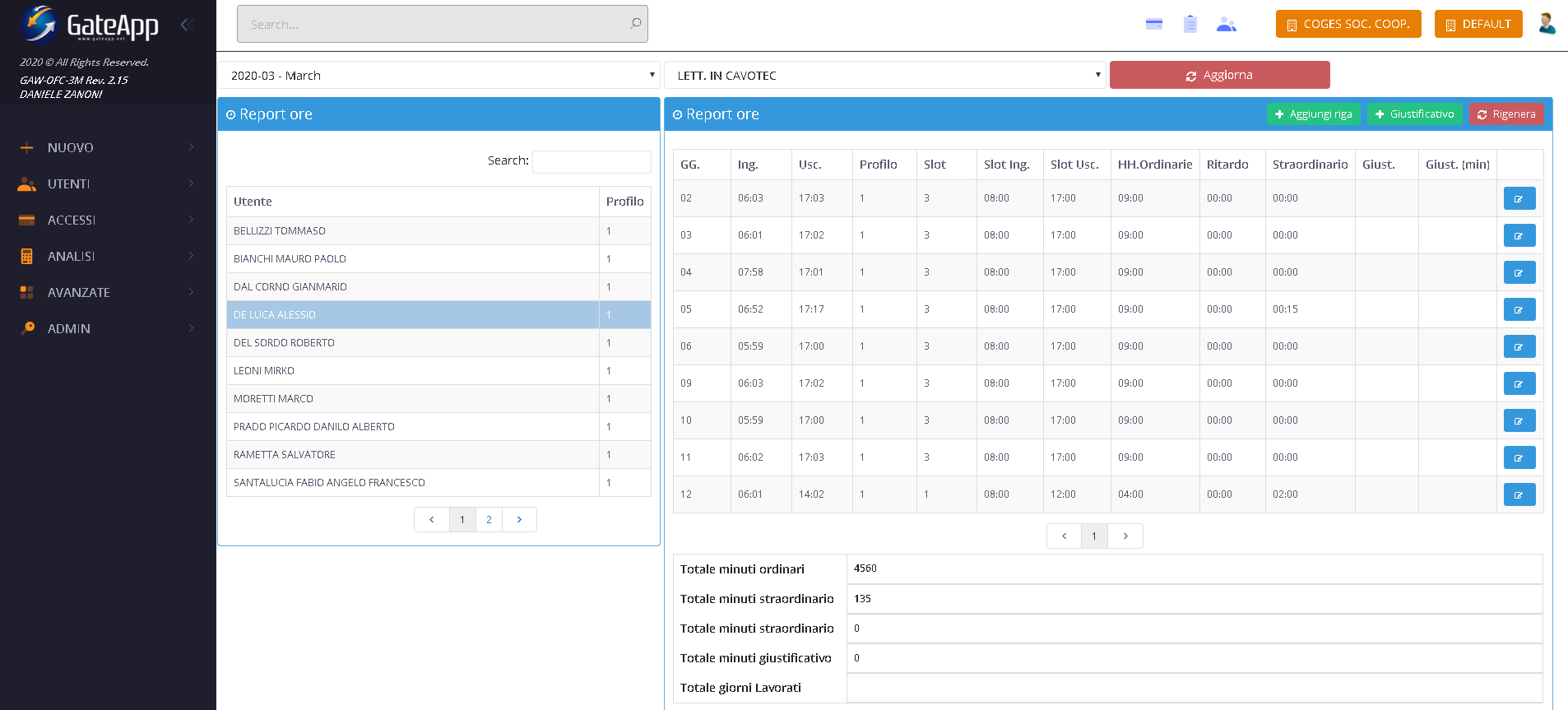Collapse the sidebar with double-chevron icon

[x=187, y=25]
